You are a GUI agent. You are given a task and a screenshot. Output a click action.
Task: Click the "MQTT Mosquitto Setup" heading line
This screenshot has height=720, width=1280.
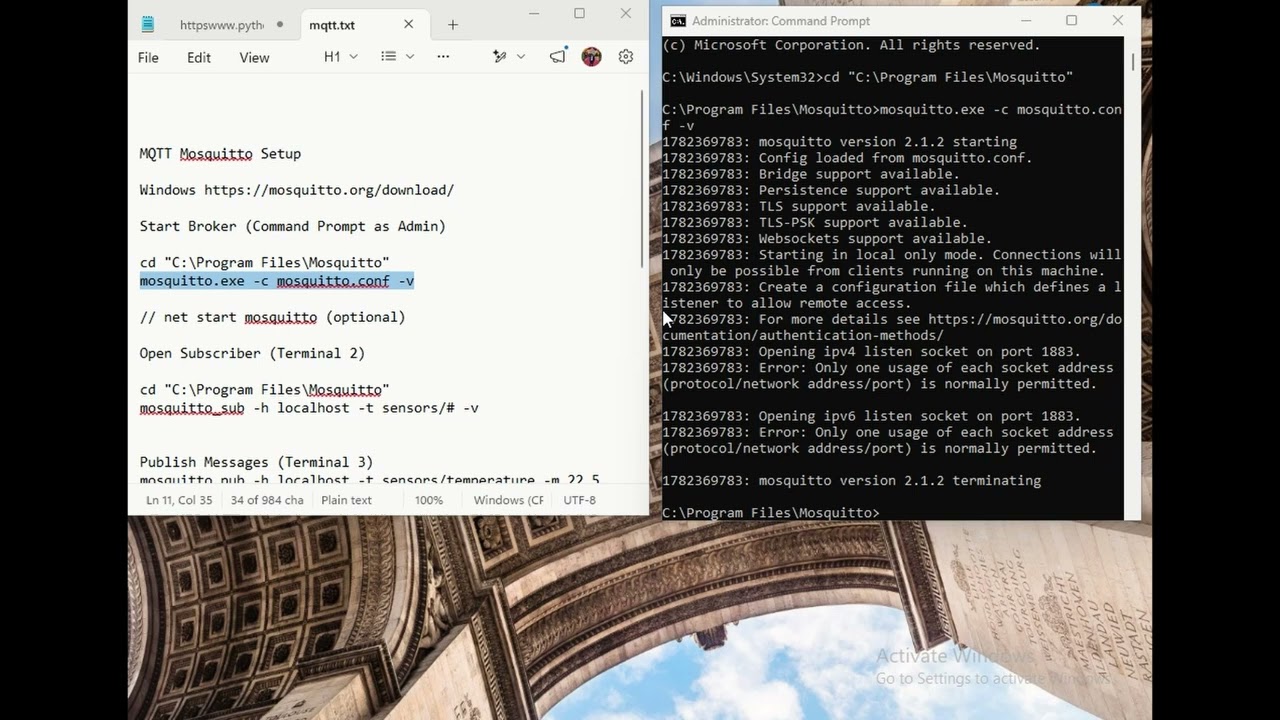(x=220, y=154)
